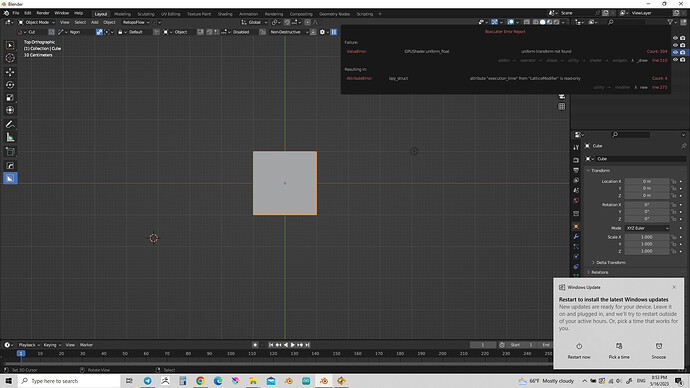The height and width of the screenshot is (388, 690).
Task: Toggle camera view in viewport
Action: point(562,96)
